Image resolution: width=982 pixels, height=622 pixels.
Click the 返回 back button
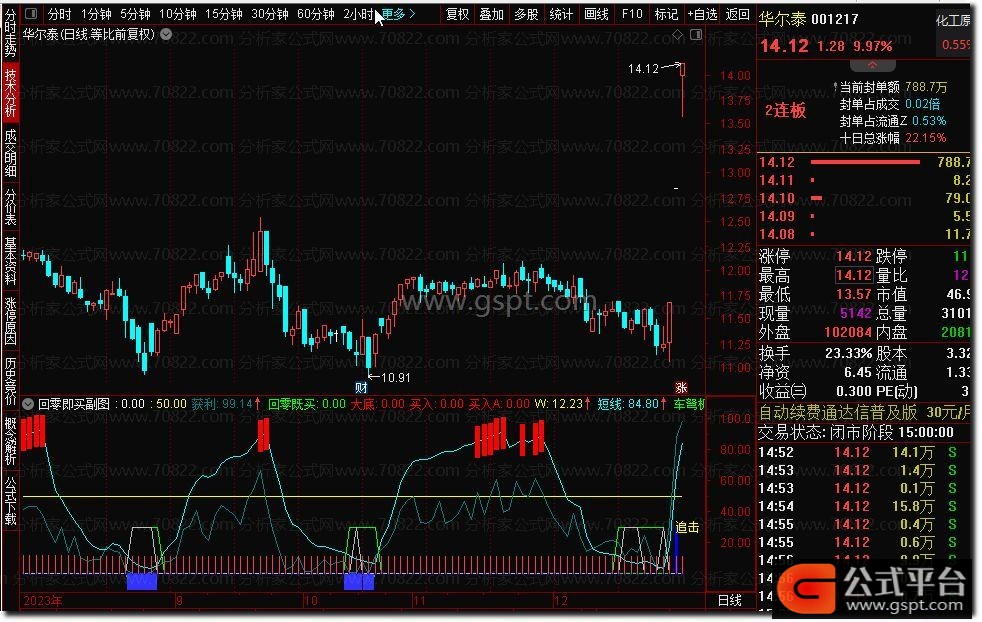pyautogui.click(x=737, y=14)
